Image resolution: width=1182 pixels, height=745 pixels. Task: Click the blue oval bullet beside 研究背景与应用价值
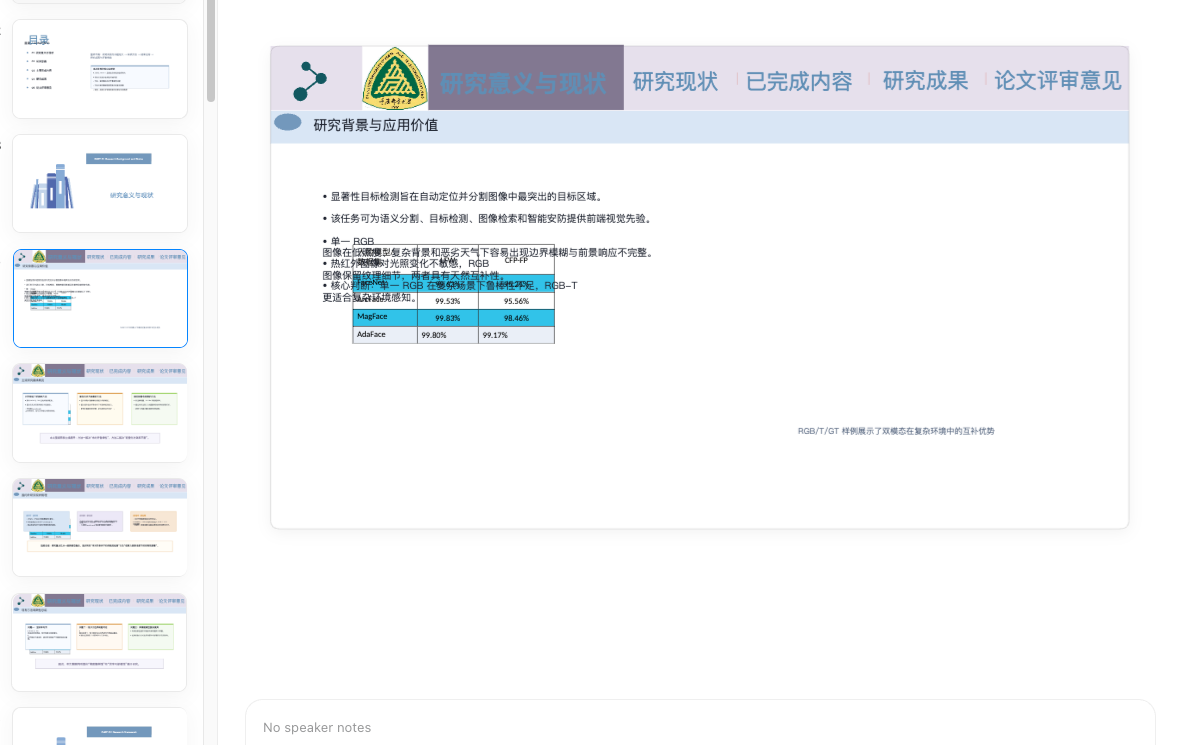pyautogui.click(x=288, y=122)
